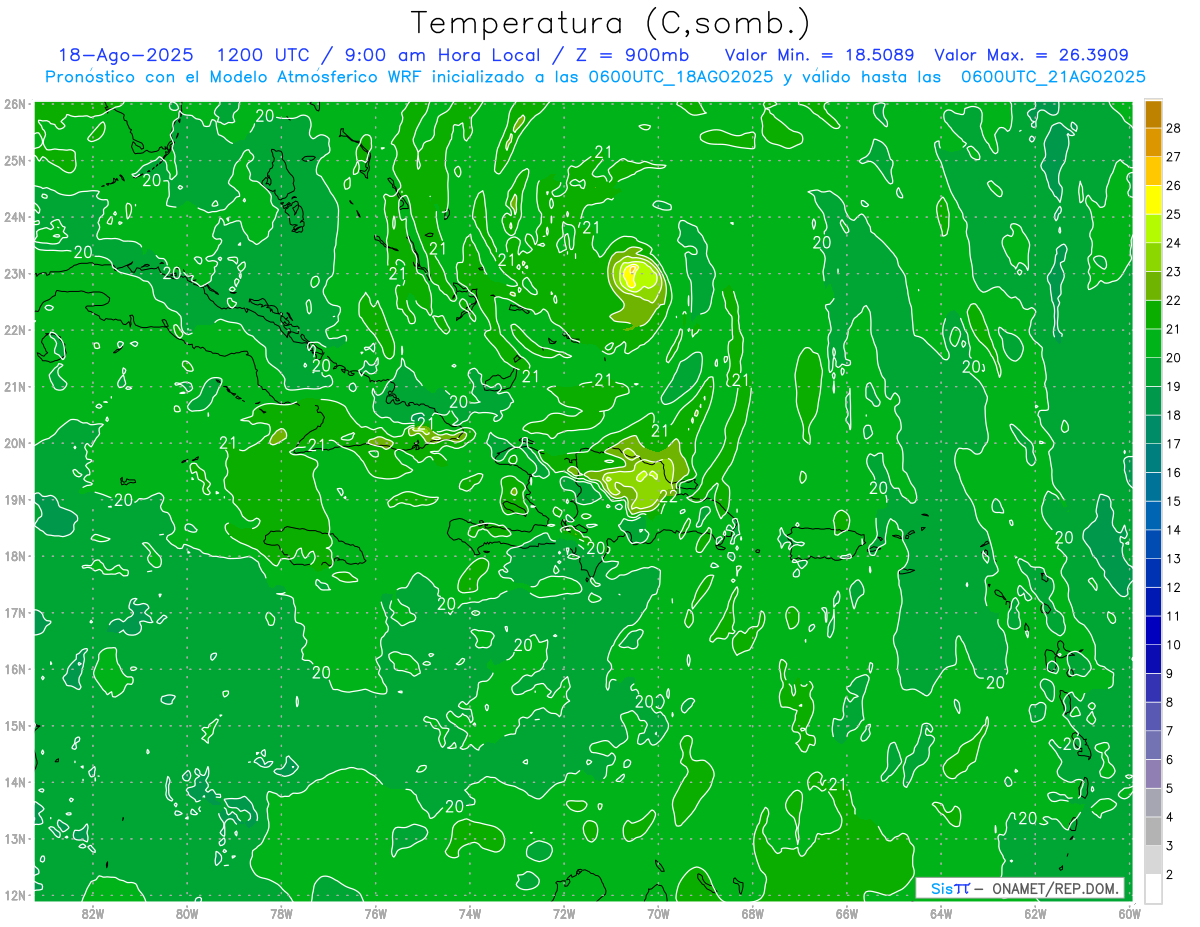The height and width of the screenshot is (927, 1200).
Task: Click the Puerto Rico island outline on the map
Action: point(826,543)
